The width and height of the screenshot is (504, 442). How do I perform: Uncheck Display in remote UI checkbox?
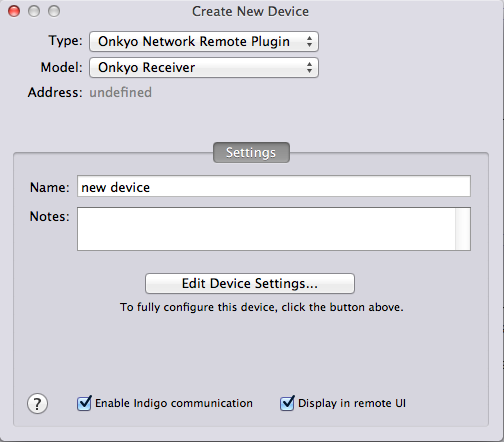tap(287, 403)
